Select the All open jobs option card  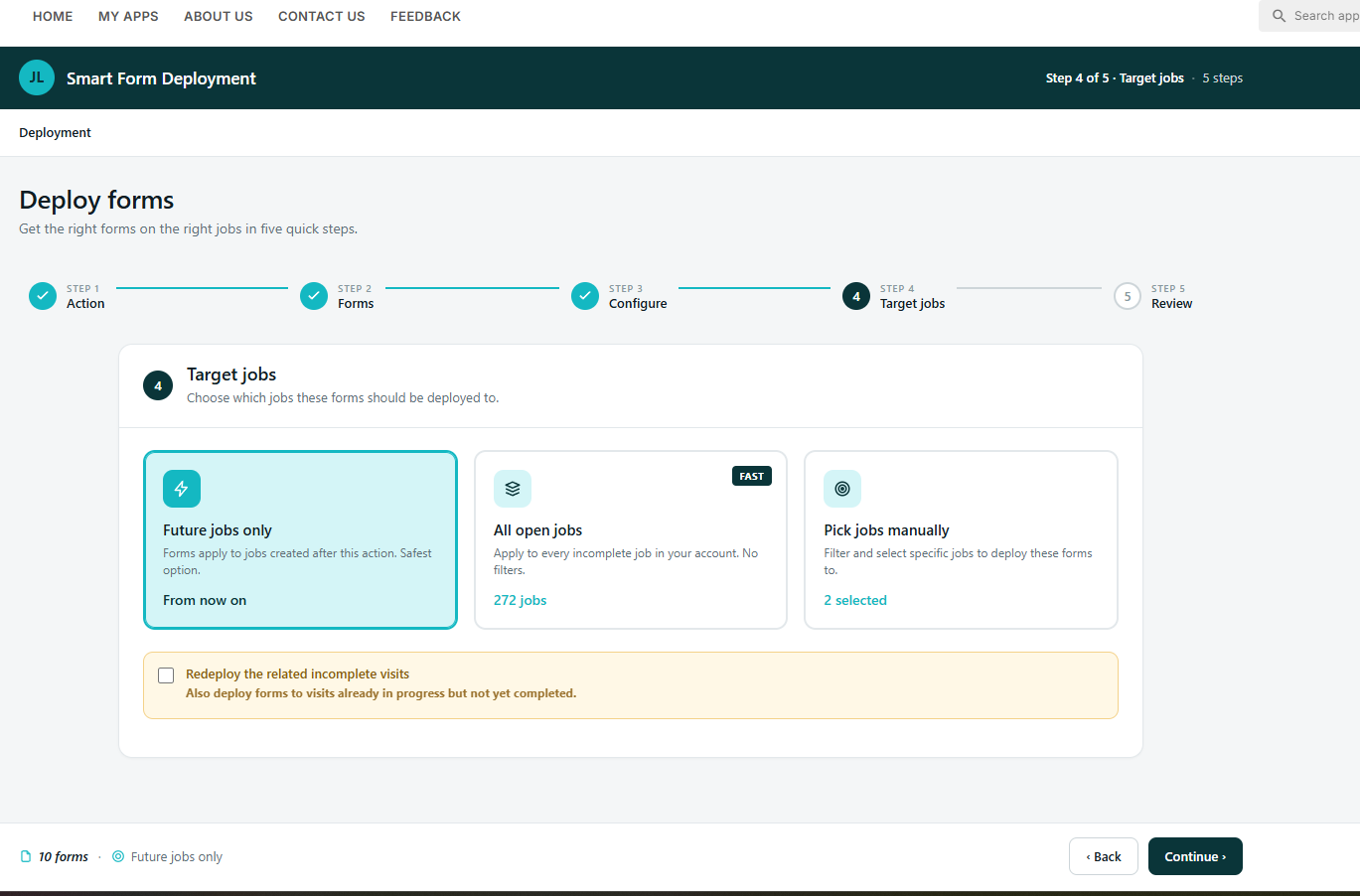click(x=631, y=539)
